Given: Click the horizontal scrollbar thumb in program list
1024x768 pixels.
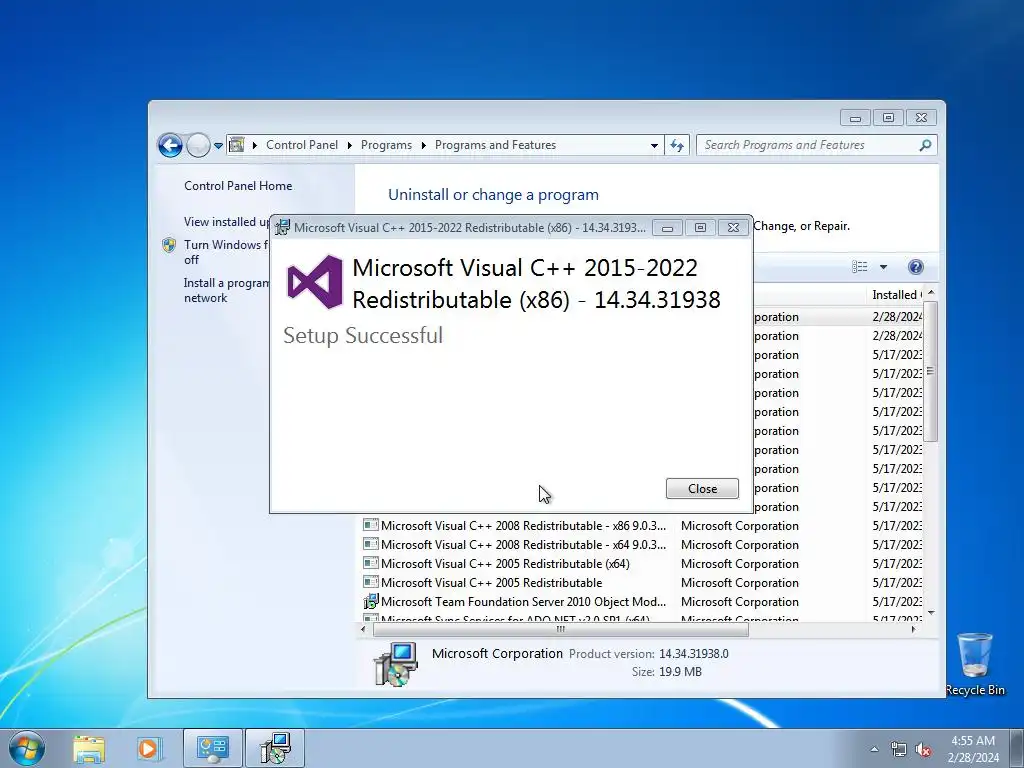Looking at the screenshot, I should coord(560,630).
